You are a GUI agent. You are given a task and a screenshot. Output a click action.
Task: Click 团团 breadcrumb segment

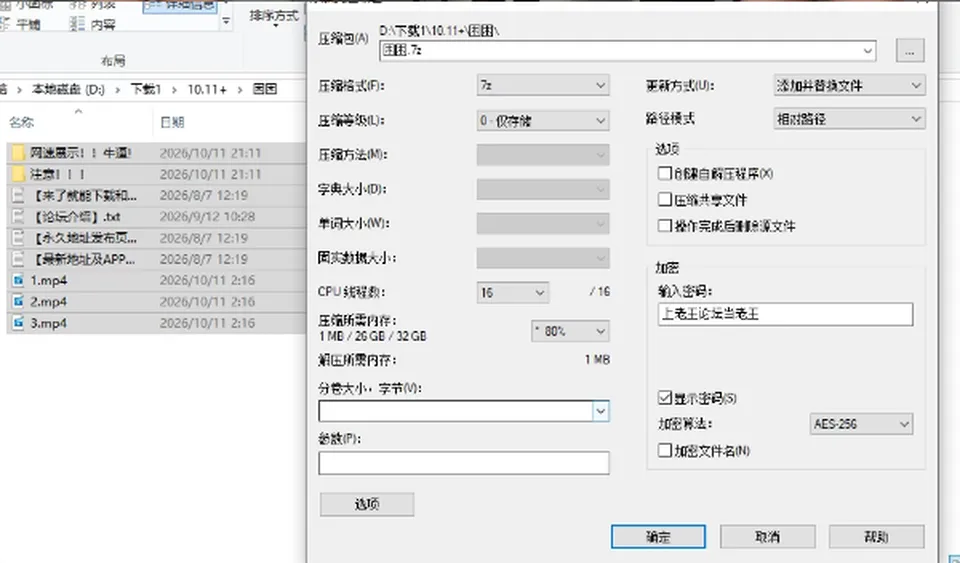265,89
